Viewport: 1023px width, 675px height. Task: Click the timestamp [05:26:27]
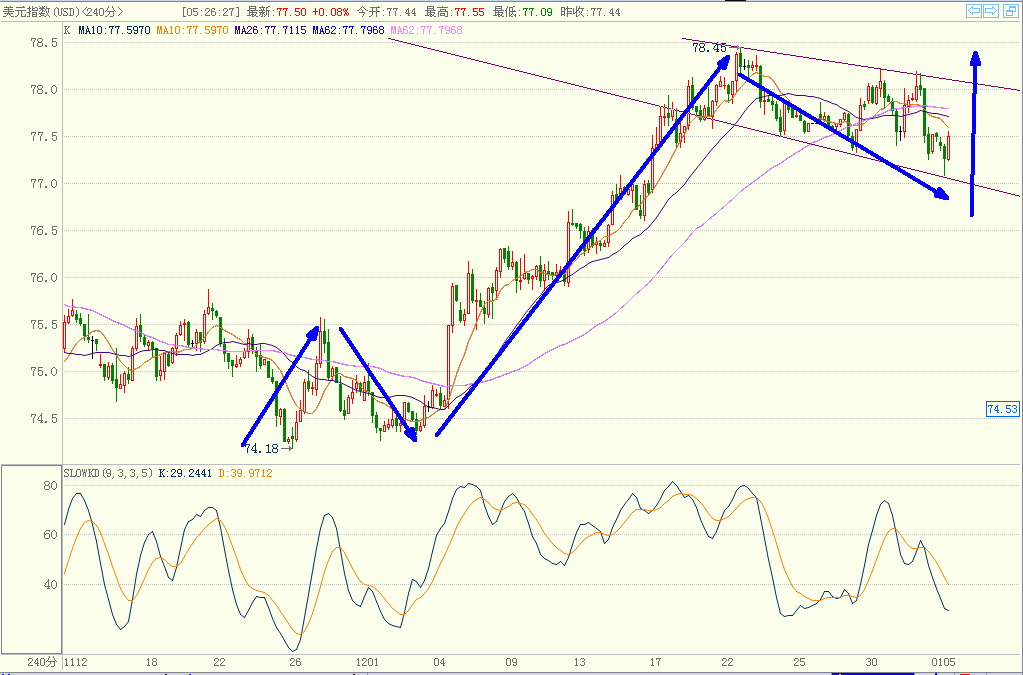click(211, 12)
